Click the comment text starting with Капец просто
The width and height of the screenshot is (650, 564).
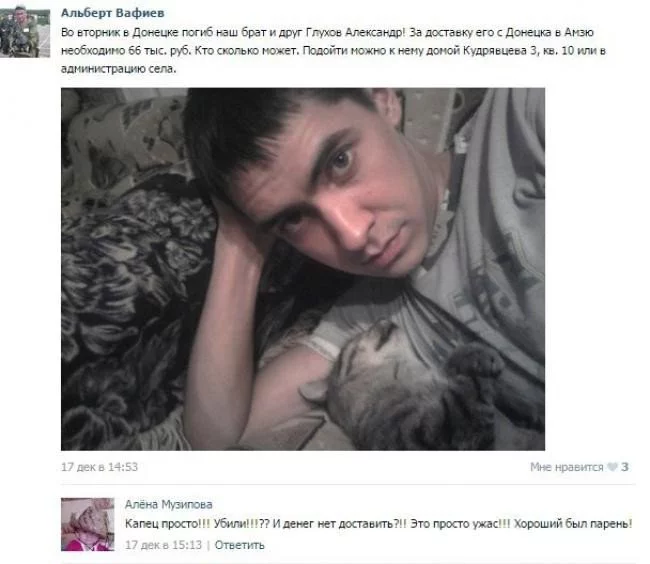(x=378, y=524)
